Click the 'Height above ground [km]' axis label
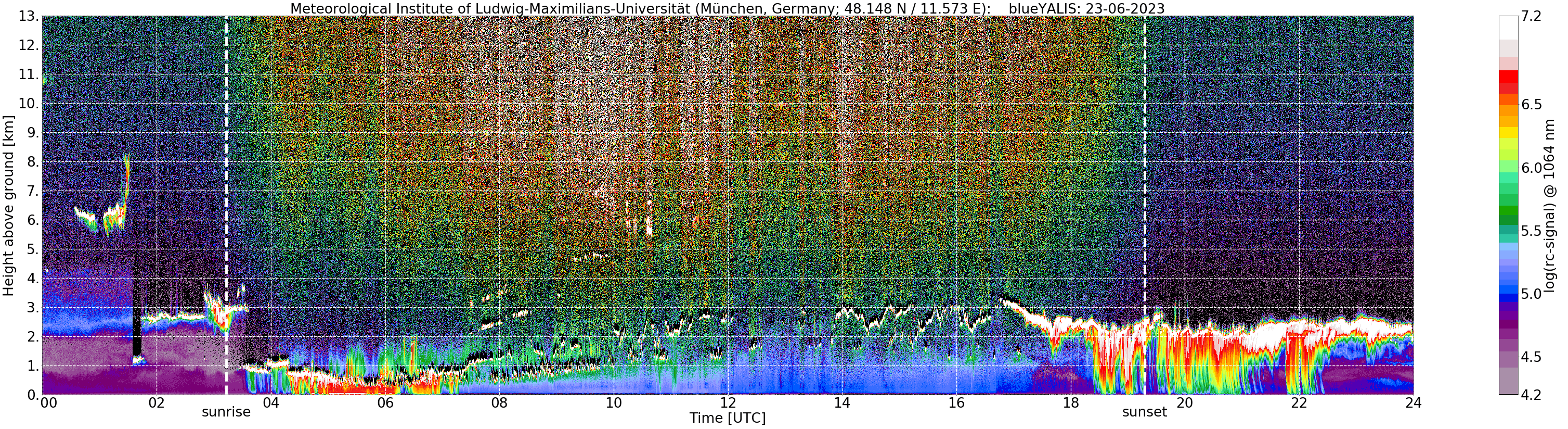The image size is (1568, 429). [x=8, y=205]
